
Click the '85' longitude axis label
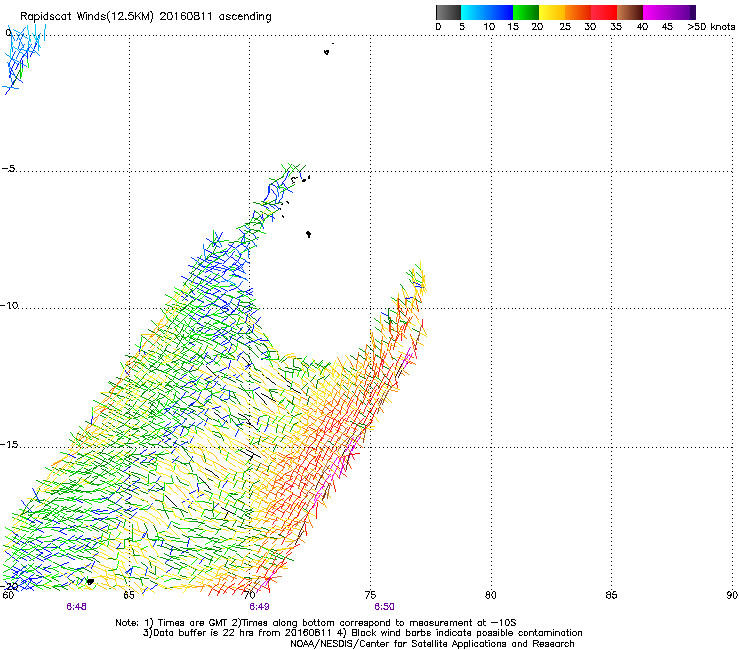click(x=611, y=595)
